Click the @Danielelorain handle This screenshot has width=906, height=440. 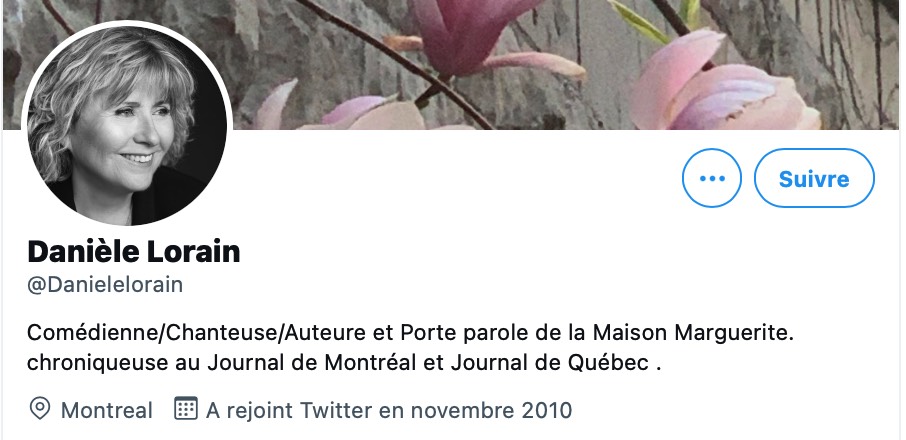pyautogui.click(x=105, y=285)
